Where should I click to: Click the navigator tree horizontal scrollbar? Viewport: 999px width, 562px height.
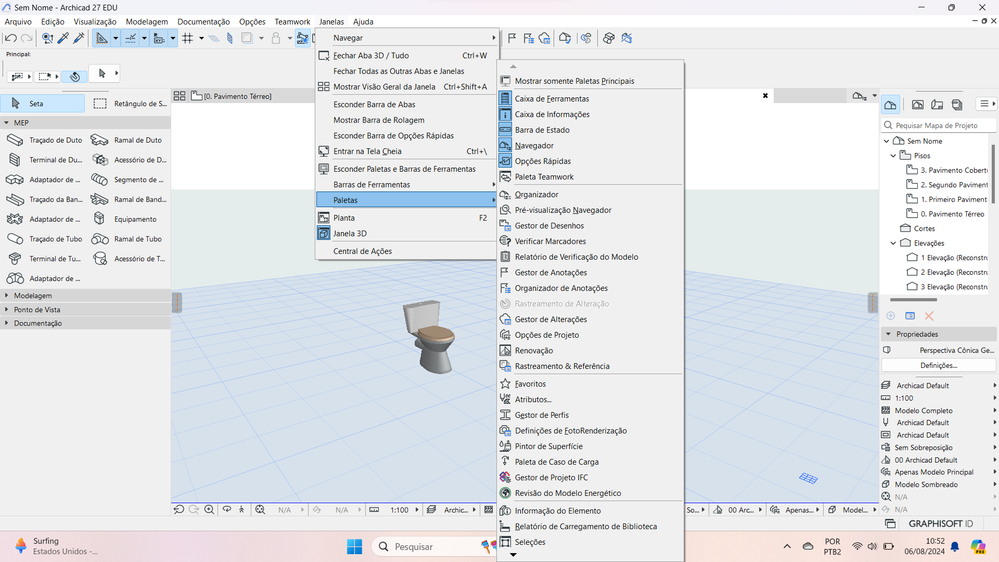coord(912,299)
